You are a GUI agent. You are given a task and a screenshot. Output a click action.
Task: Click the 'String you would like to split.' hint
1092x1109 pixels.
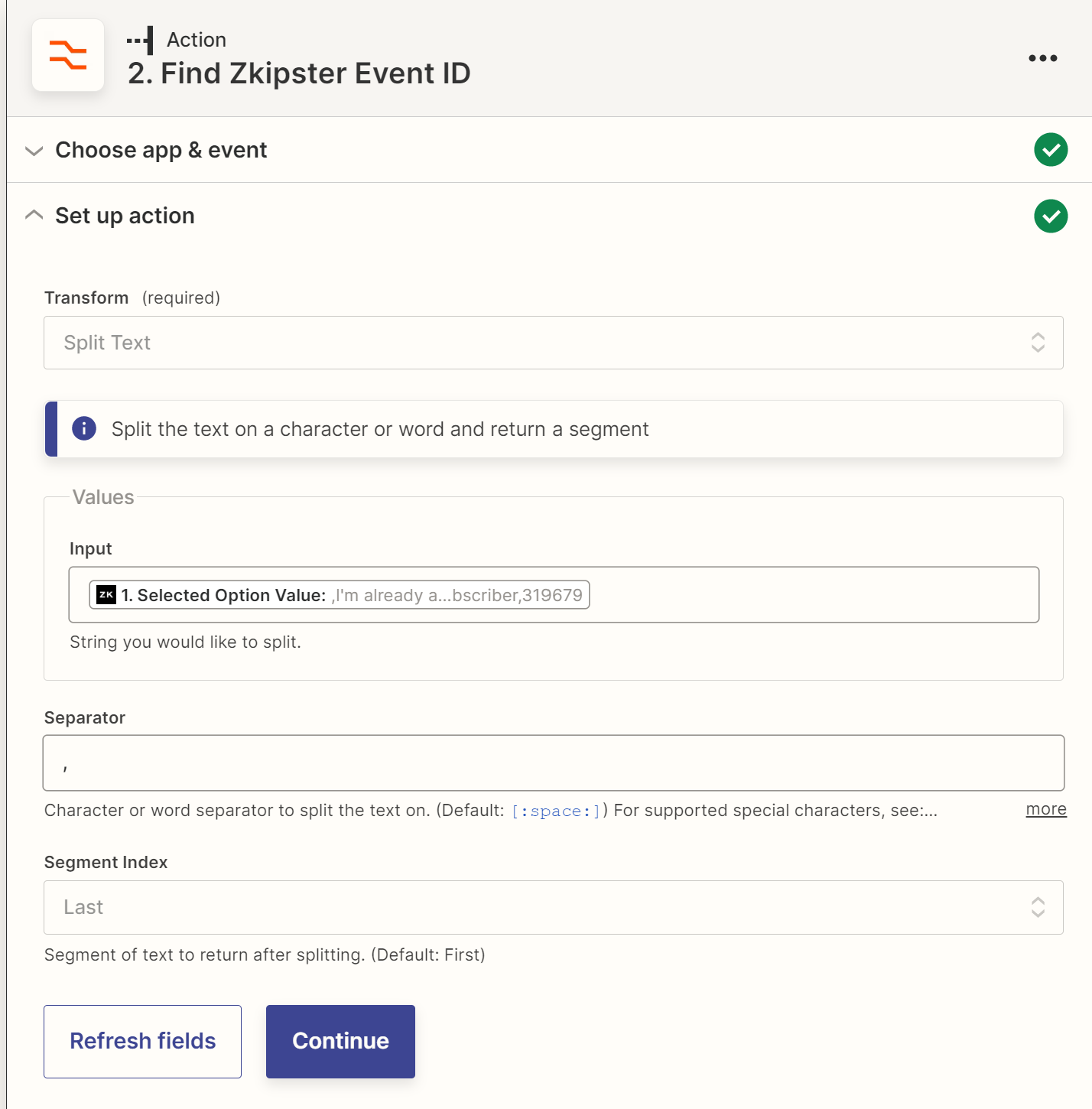[185, 642]
